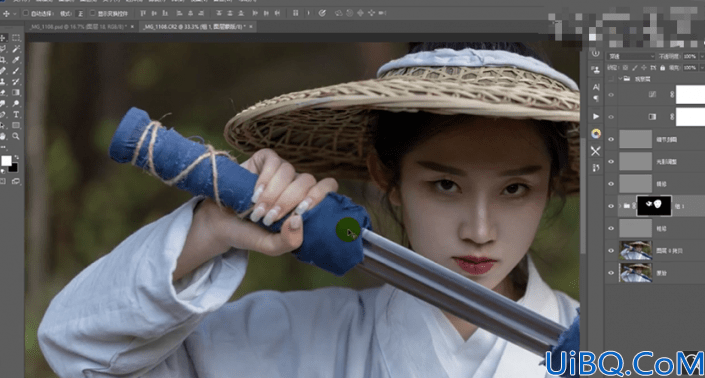Enable the Auto-Select checkbox
Viewport: 705px width, 378px height.
[25, 13]
